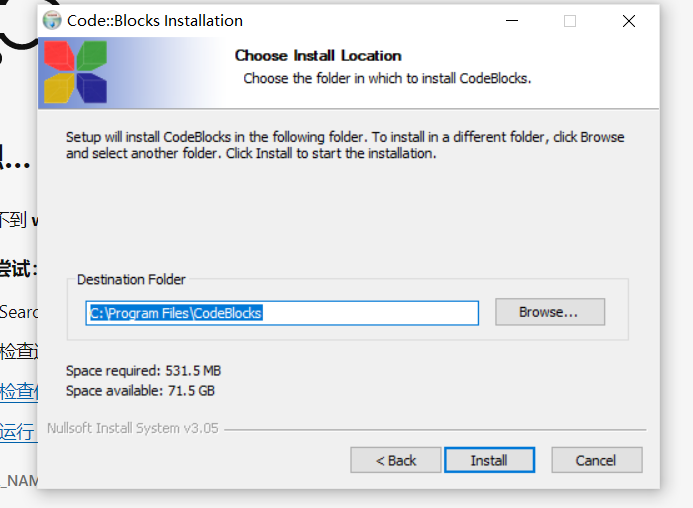Click 'Nullsoft Install System v3.05' text
The height and width of the screenshot is (508, 693).
click(133, 428)
